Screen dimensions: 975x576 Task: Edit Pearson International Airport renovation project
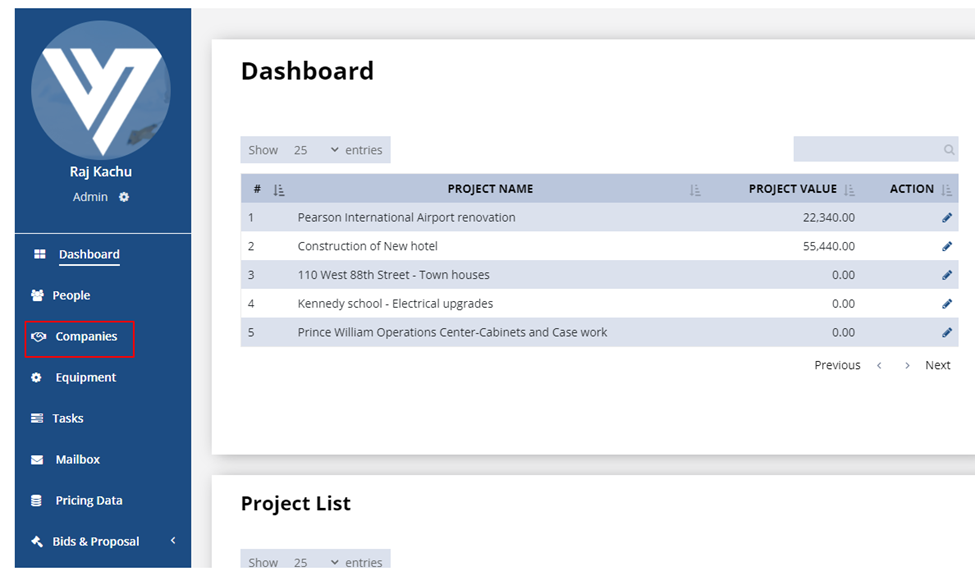(x=947, y=218)
